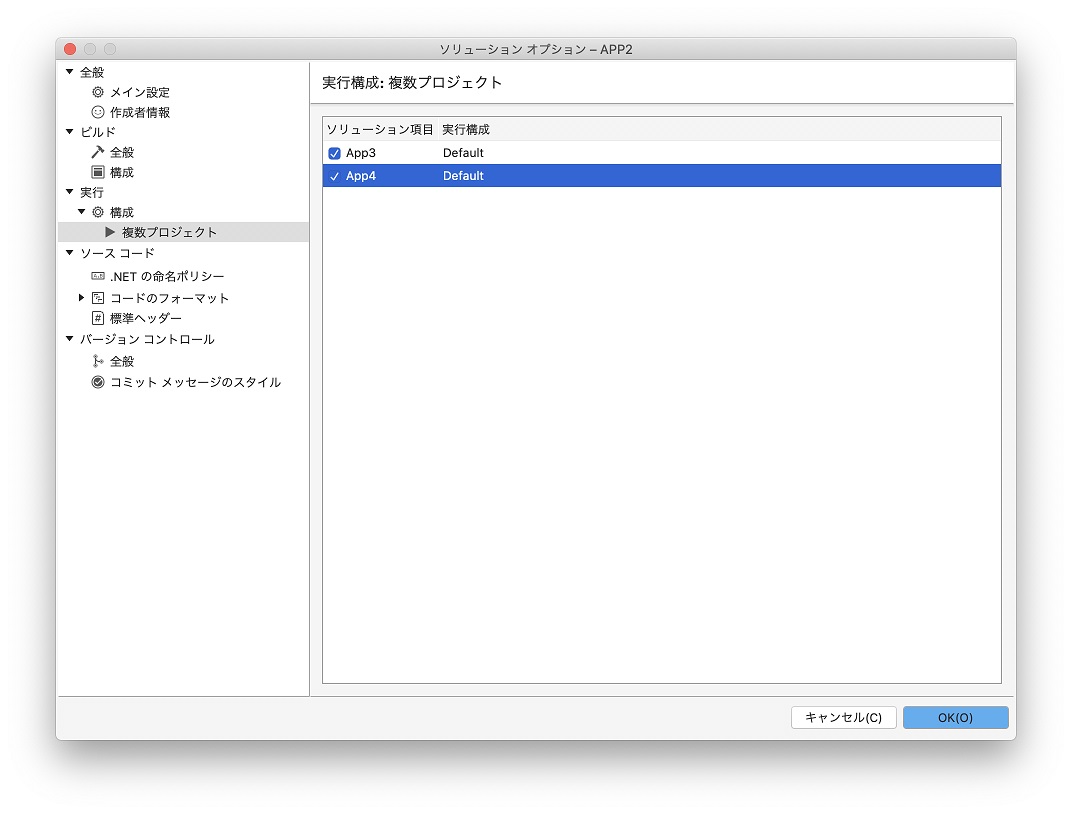The height and width of the screenshot is (814, 1072).
Task: Select the App4 row label
Action: point(361,176)
